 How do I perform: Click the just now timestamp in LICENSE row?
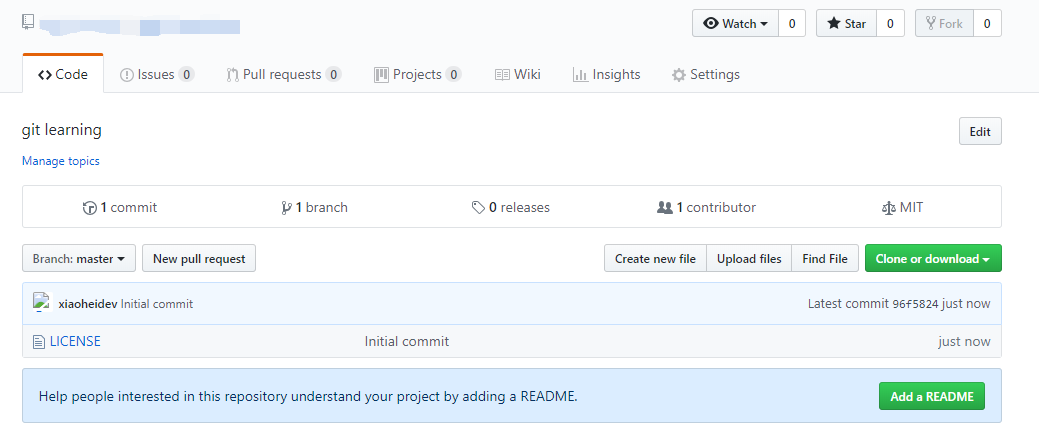coord(964,342)
